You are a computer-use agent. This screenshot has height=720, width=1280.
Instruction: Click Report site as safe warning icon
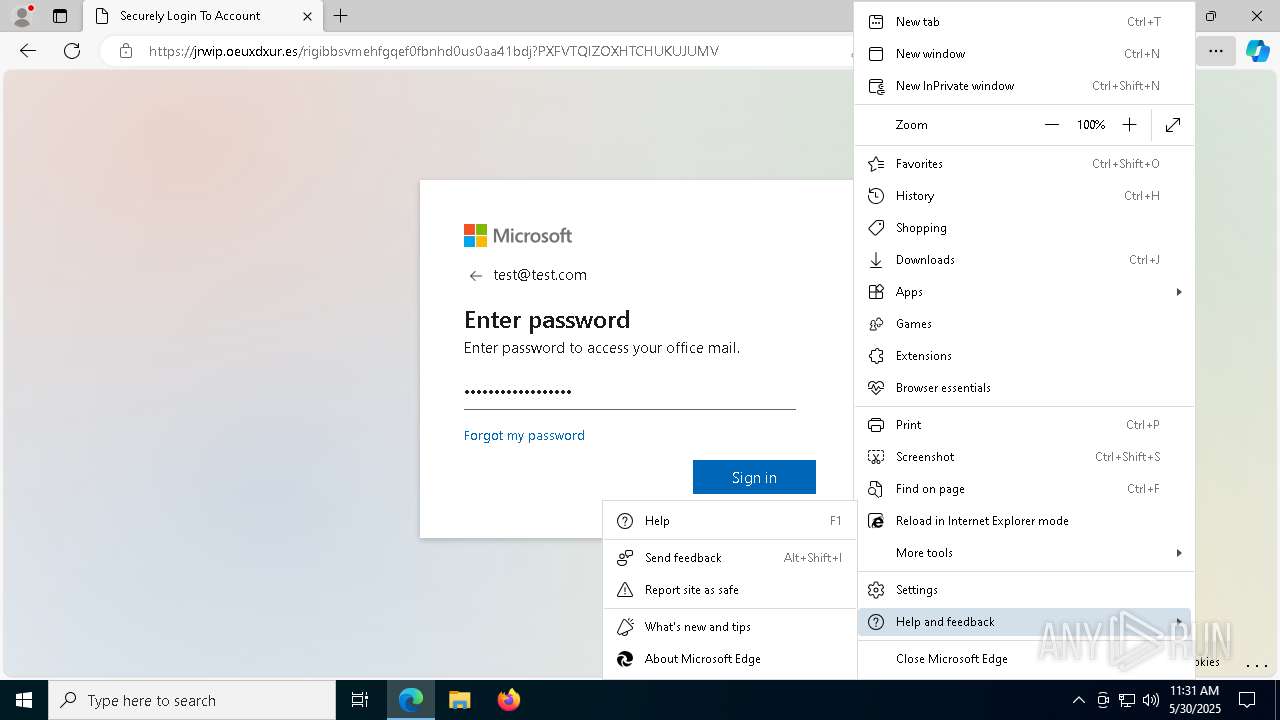pyautogui.click(x=625, y=590)
